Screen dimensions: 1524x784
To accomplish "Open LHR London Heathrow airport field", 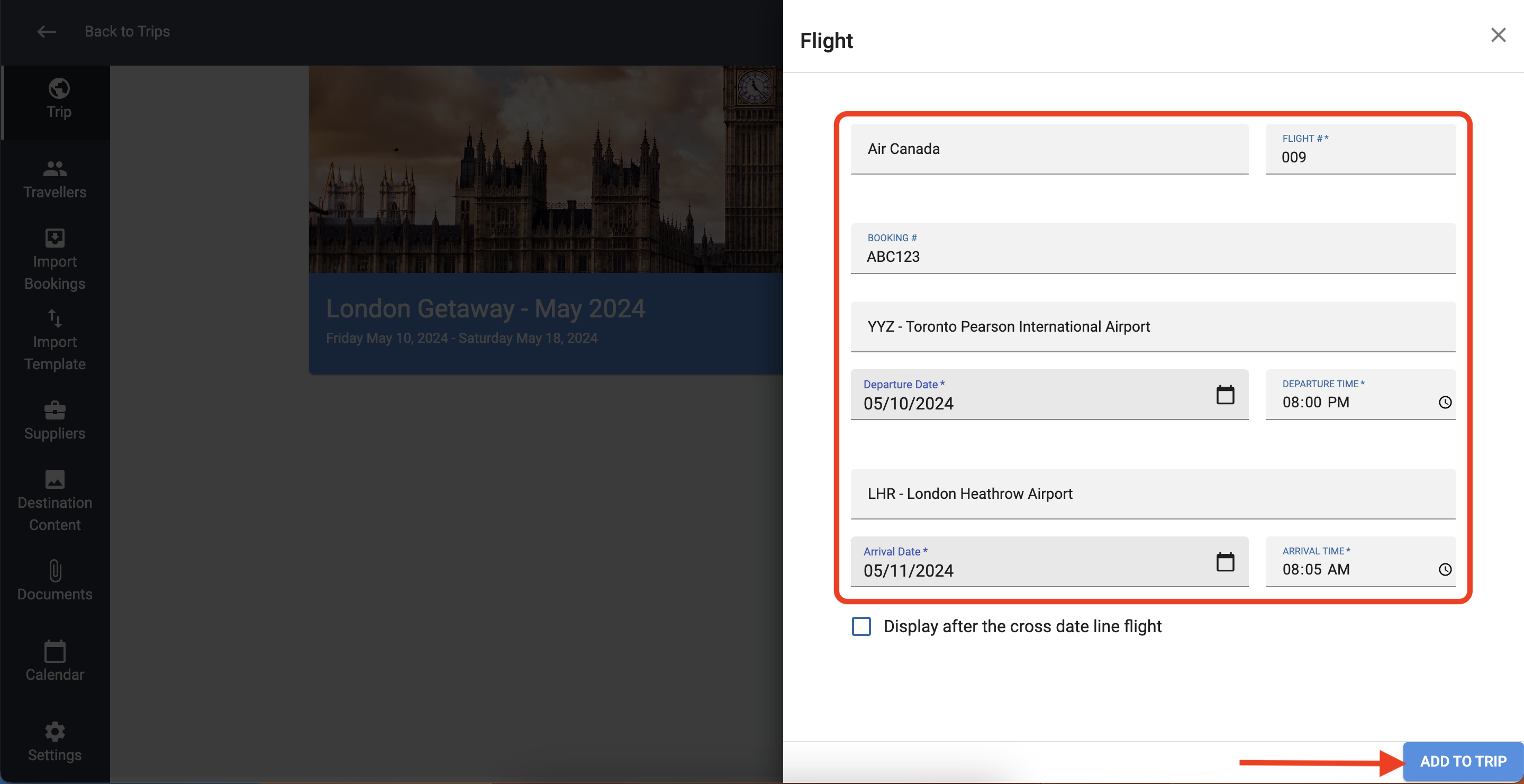I will click(x=1153, y=494).
